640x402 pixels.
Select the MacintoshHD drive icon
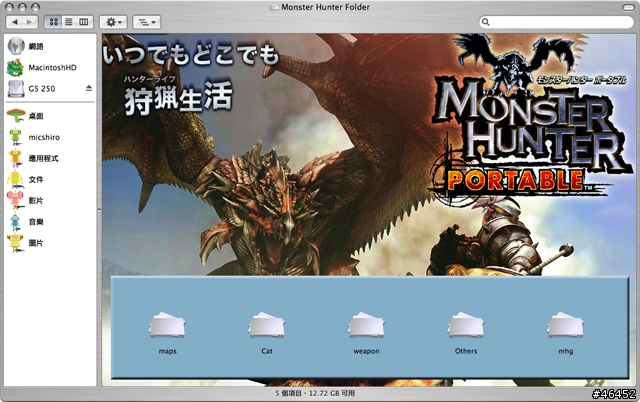(x=16, y=68)
